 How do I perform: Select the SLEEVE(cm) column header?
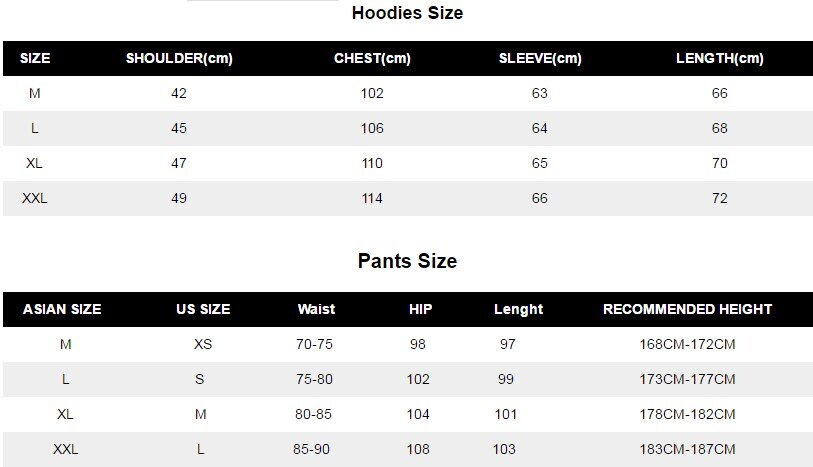point(540,58)
